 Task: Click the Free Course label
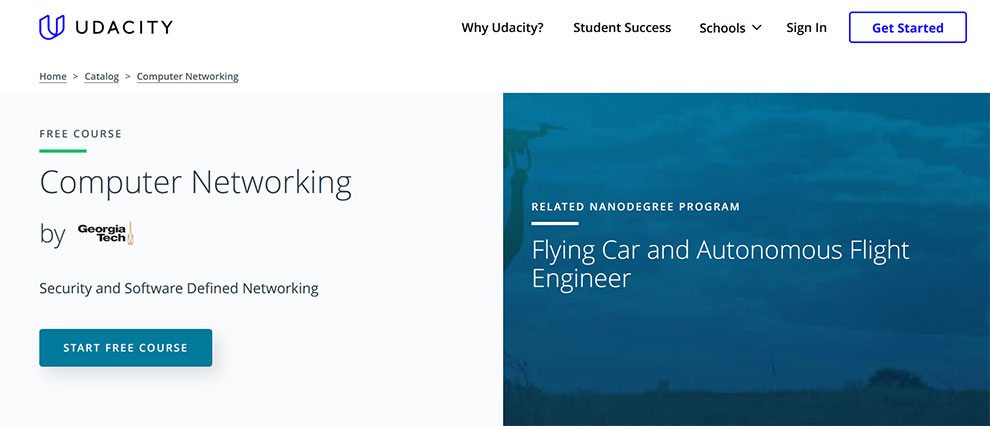tap(80, 134)
